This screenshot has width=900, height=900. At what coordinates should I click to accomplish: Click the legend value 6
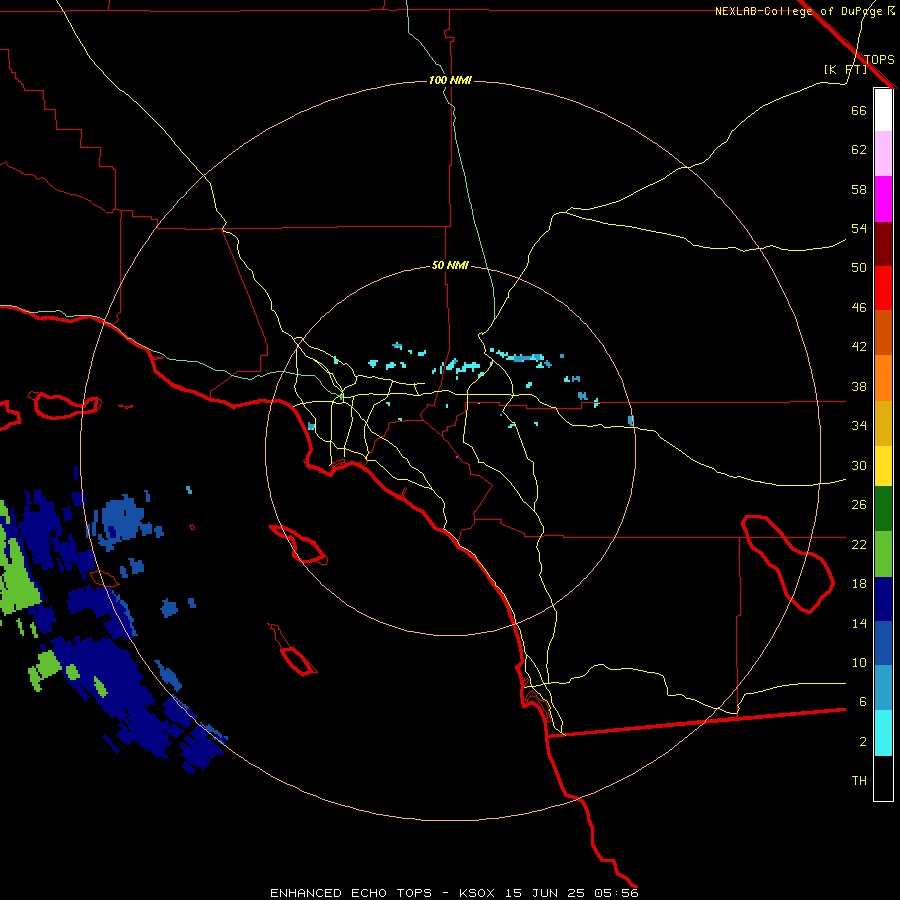pos(862,701)
